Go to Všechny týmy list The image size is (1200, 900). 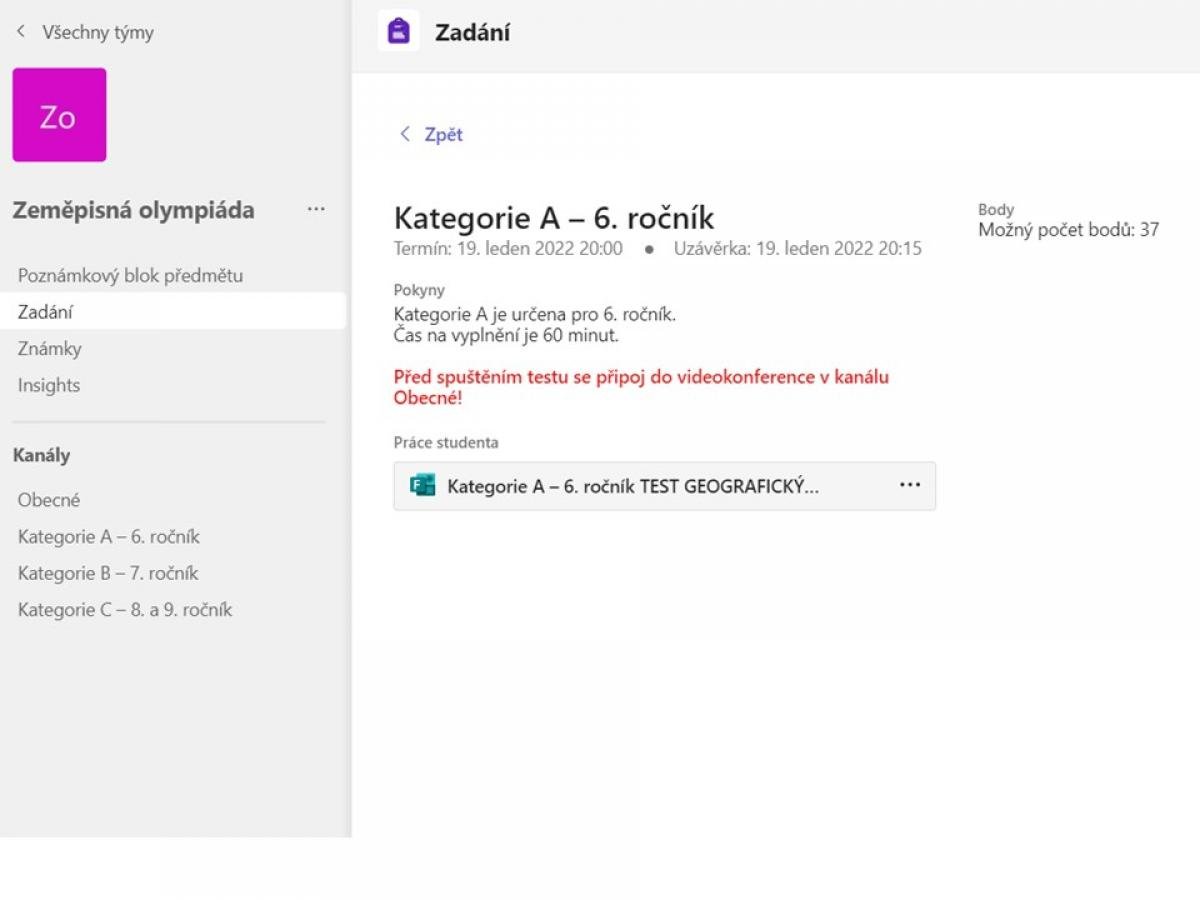tap(97, 32)
